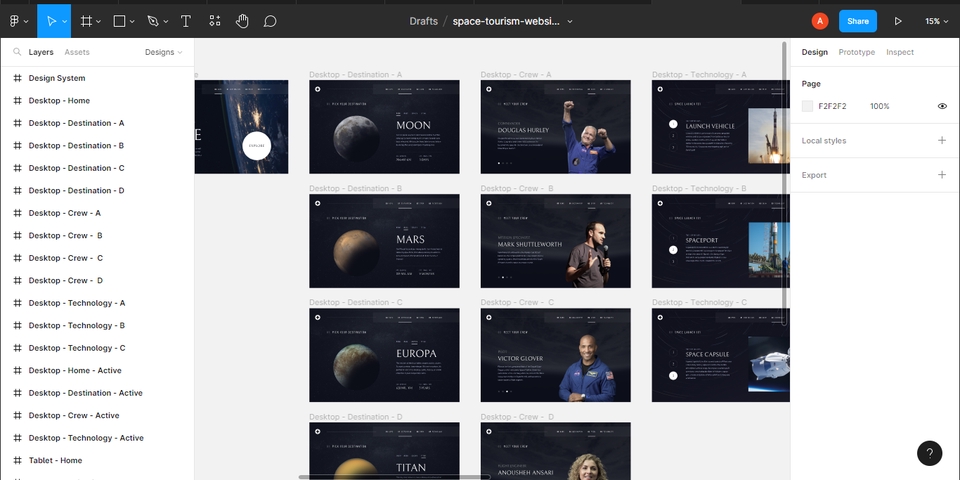Screen dimensions: 960x480
Task: Switch to the Prototype tab
Action: [x=857, y=52]
